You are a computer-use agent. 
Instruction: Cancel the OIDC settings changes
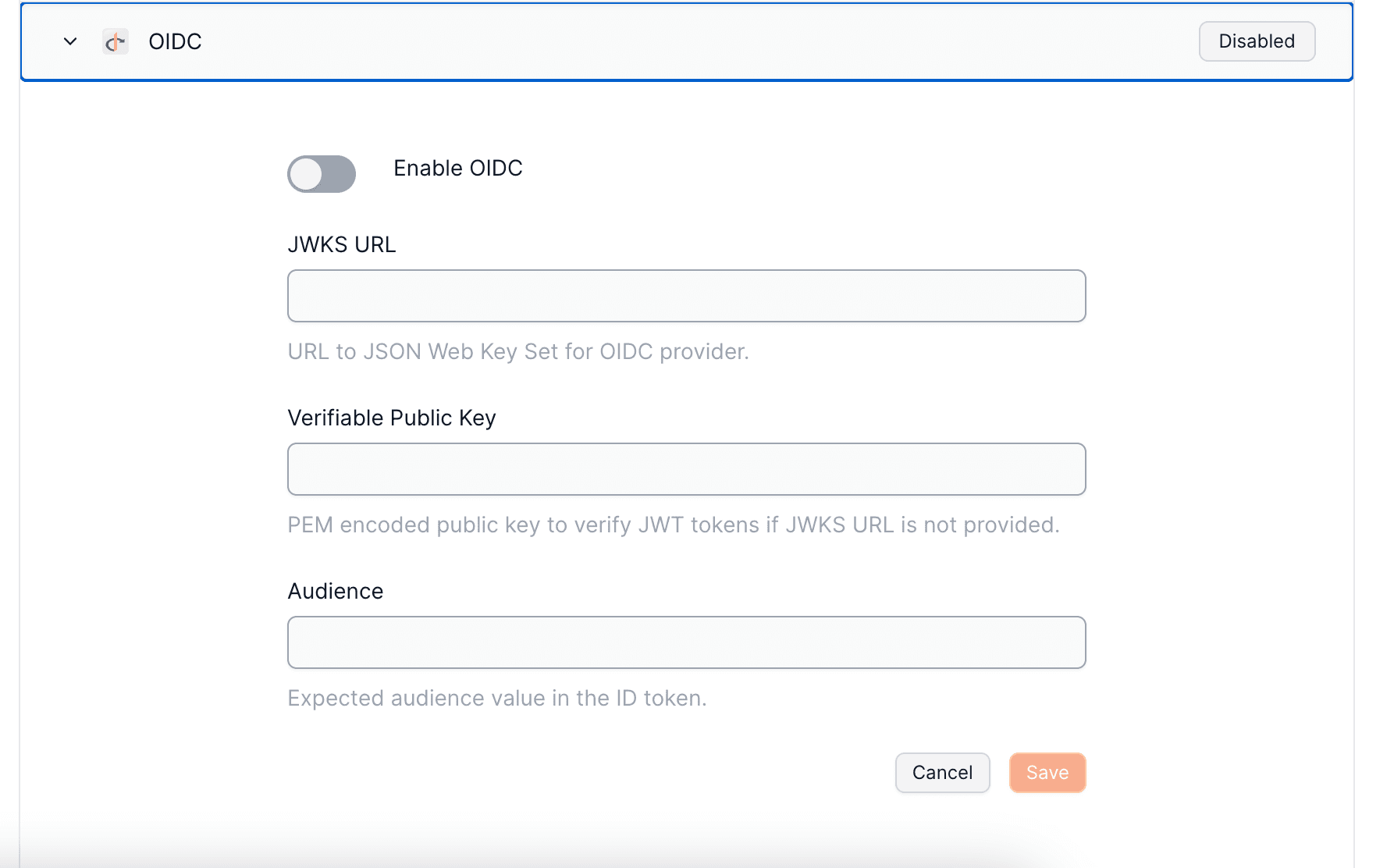[x=942, y=772]
